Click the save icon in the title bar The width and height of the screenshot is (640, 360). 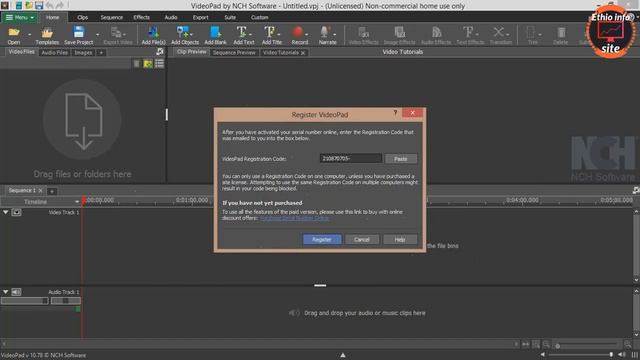[39, 5]
